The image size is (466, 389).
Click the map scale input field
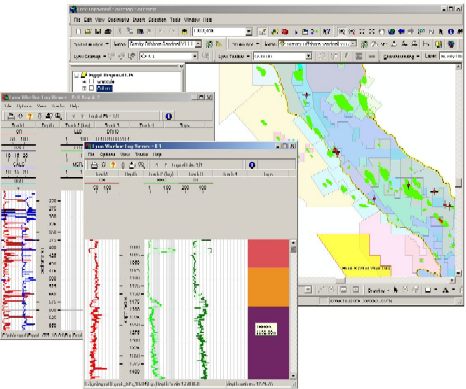pos(219,31)
